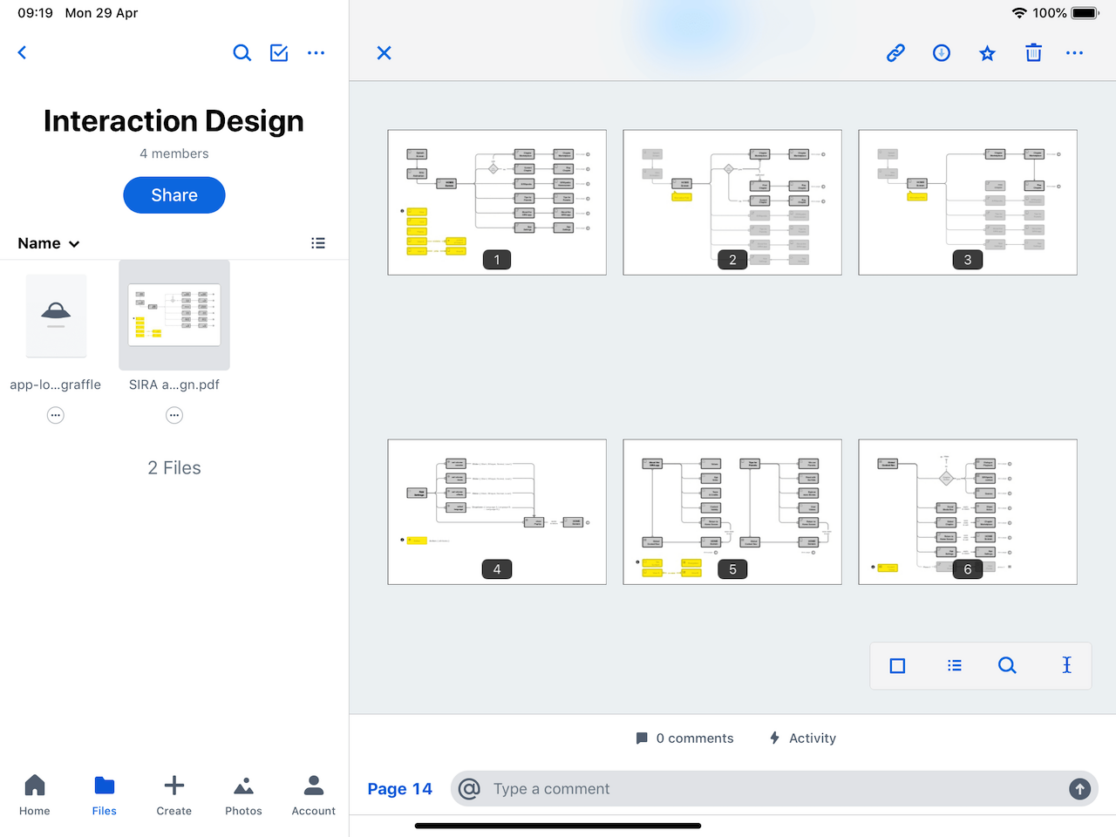Select the text cursor tool
Viewport: 1116px width, 837px height.
tap(1066, 666)
